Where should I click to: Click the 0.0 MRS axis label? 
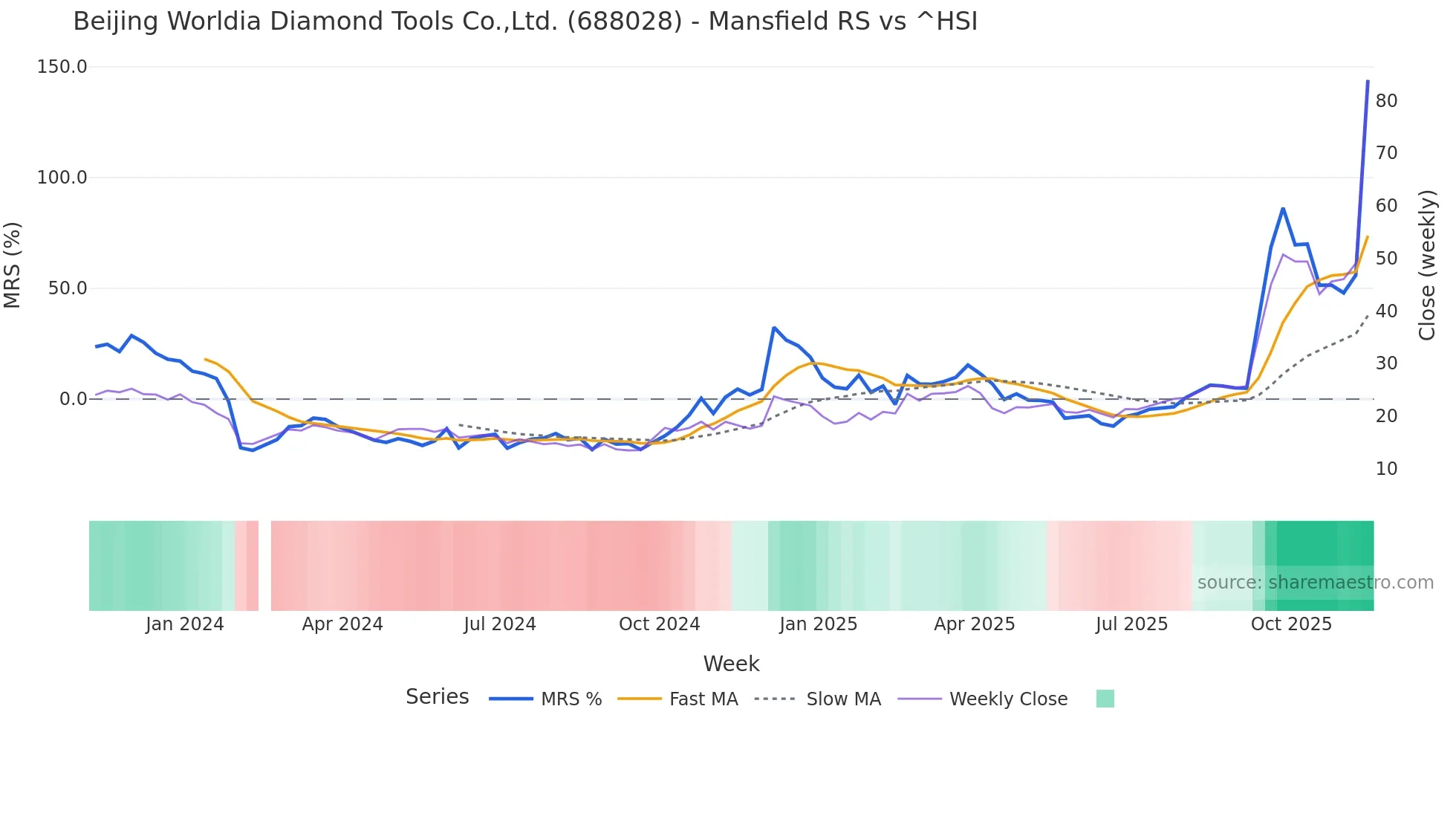point(74,399)
